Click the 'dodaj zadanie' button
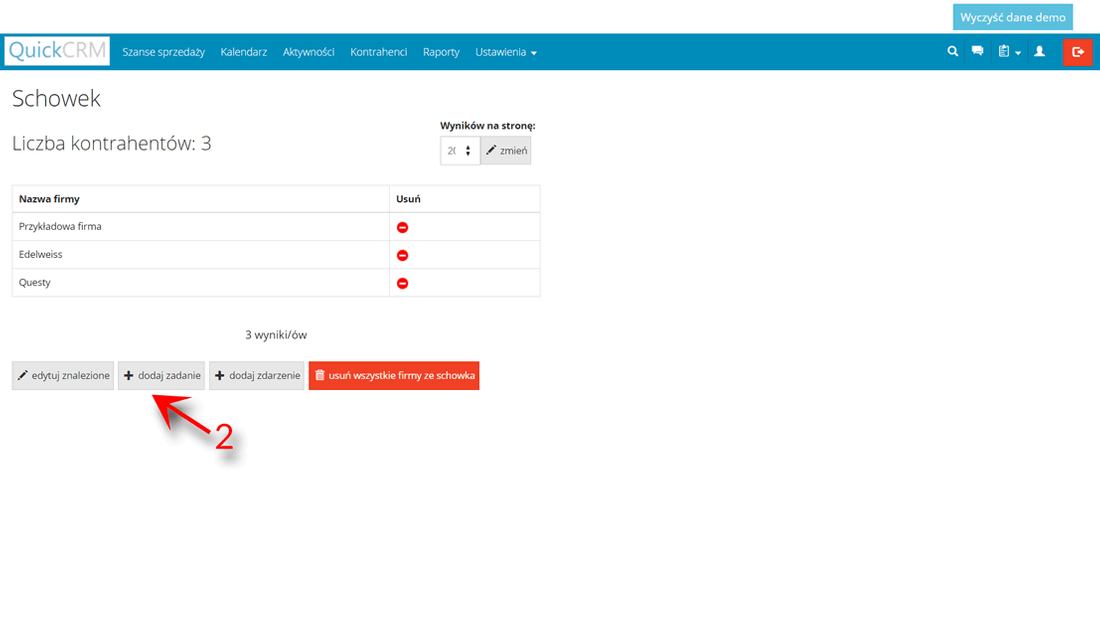 click(x=161, y=376)
